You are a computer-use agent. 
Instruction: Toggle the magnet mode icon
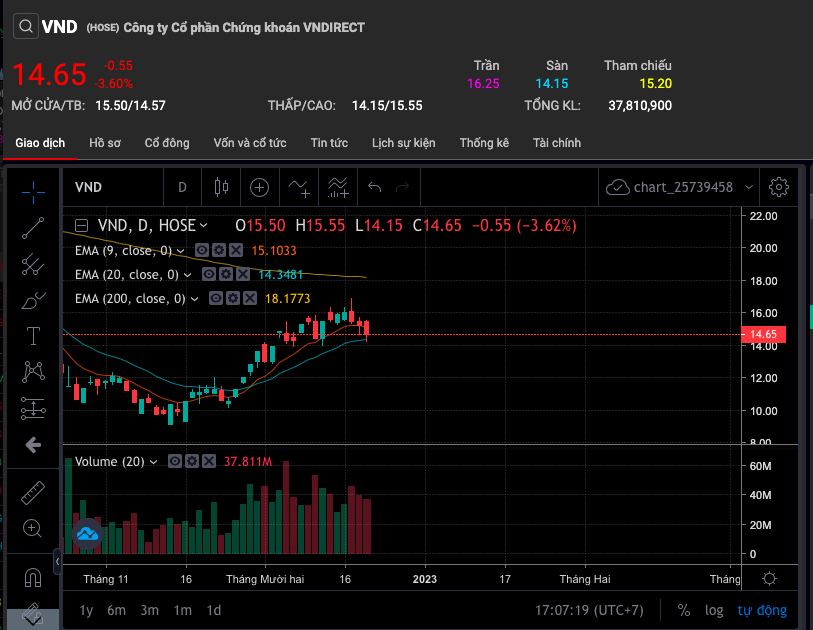point(33,578)
